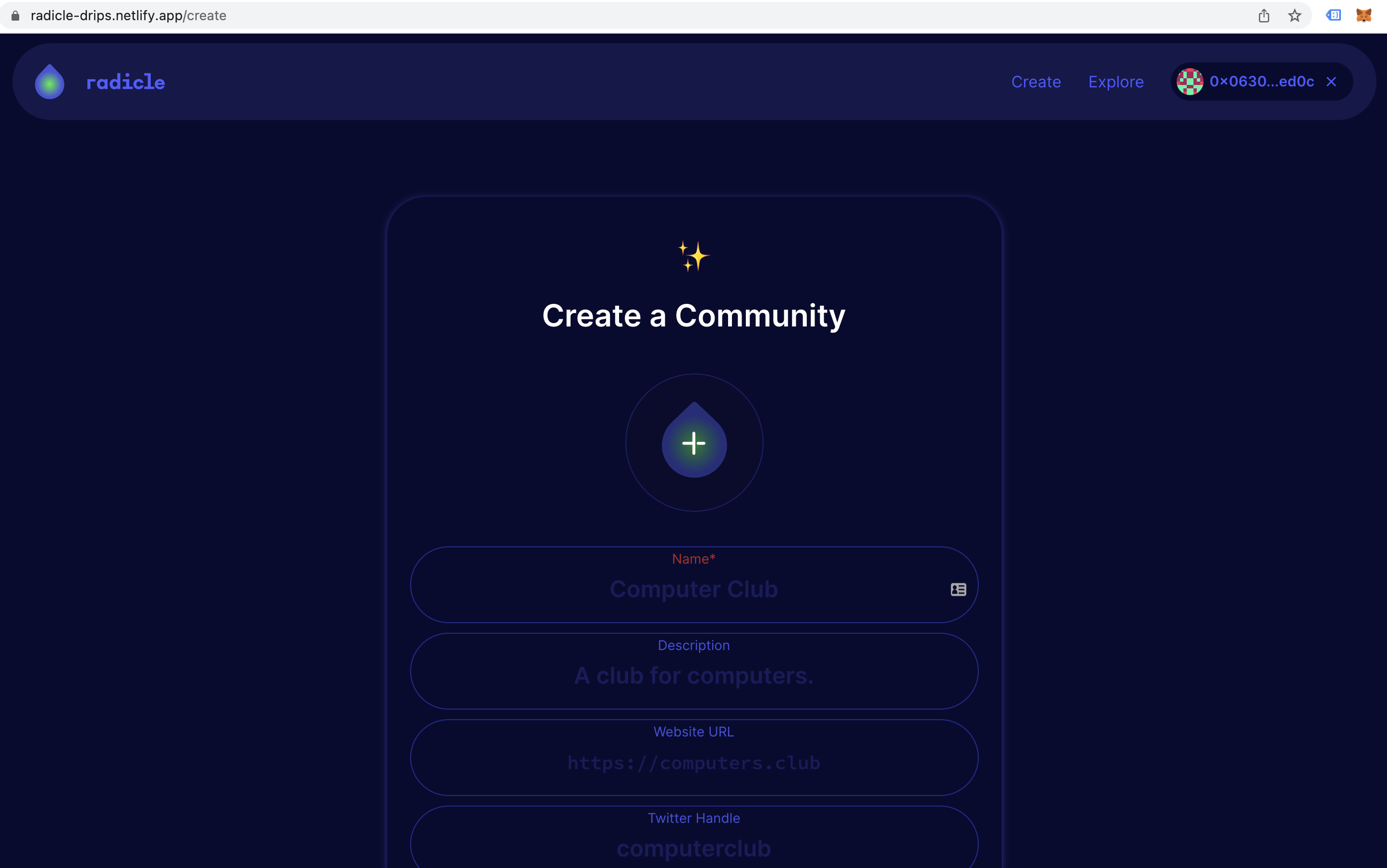Click the browser share page icon
This screenshot has height=868, width=1387.
(x=1264, y=15)
